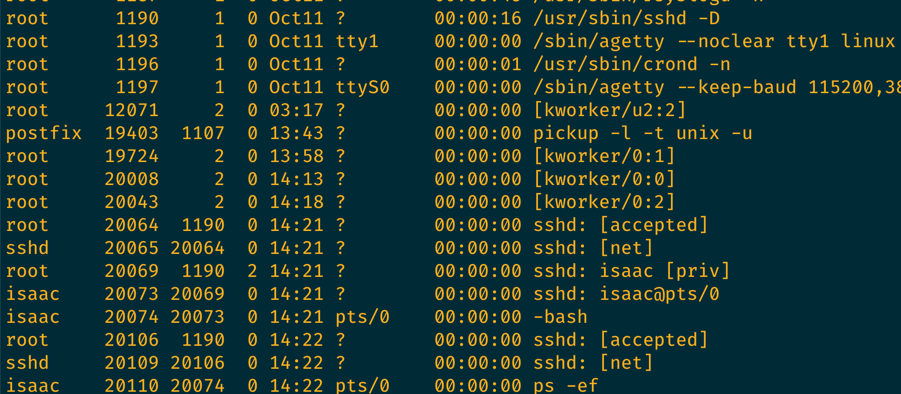Image resolution: width=901 pixels, height=394 pixels.
Task: Click the sshd: isaac@pts/0 text
Action: click(x=626, y=294)
